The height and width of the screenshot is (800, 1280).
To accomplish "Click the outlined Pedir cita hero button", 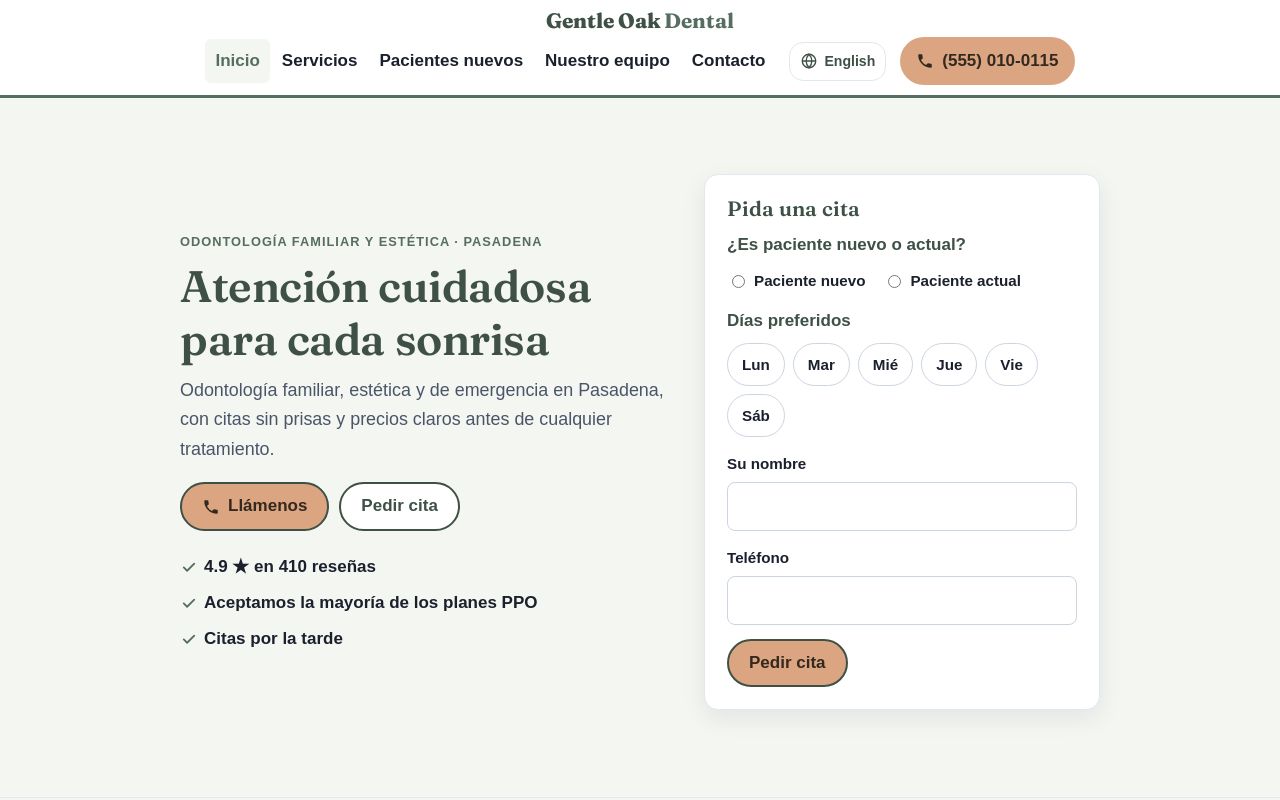I will [x=399, y=506].
